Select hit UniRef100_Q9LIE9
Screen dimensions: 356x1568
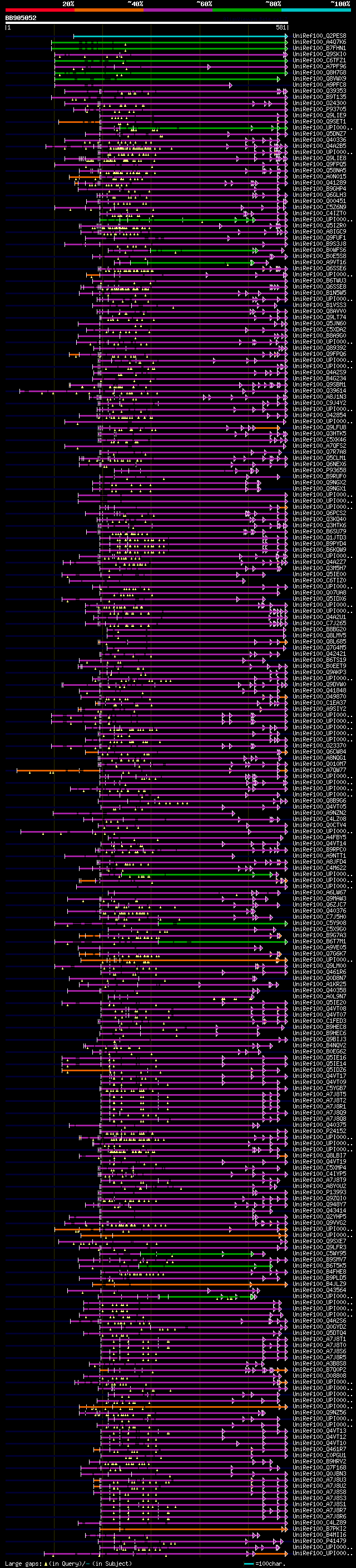click(319, 115)
